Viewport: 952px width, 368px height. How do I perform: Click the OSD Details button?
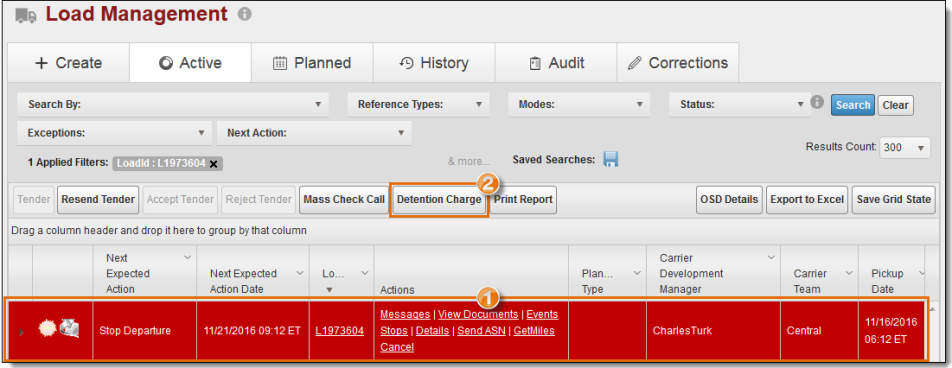[729, 199]
